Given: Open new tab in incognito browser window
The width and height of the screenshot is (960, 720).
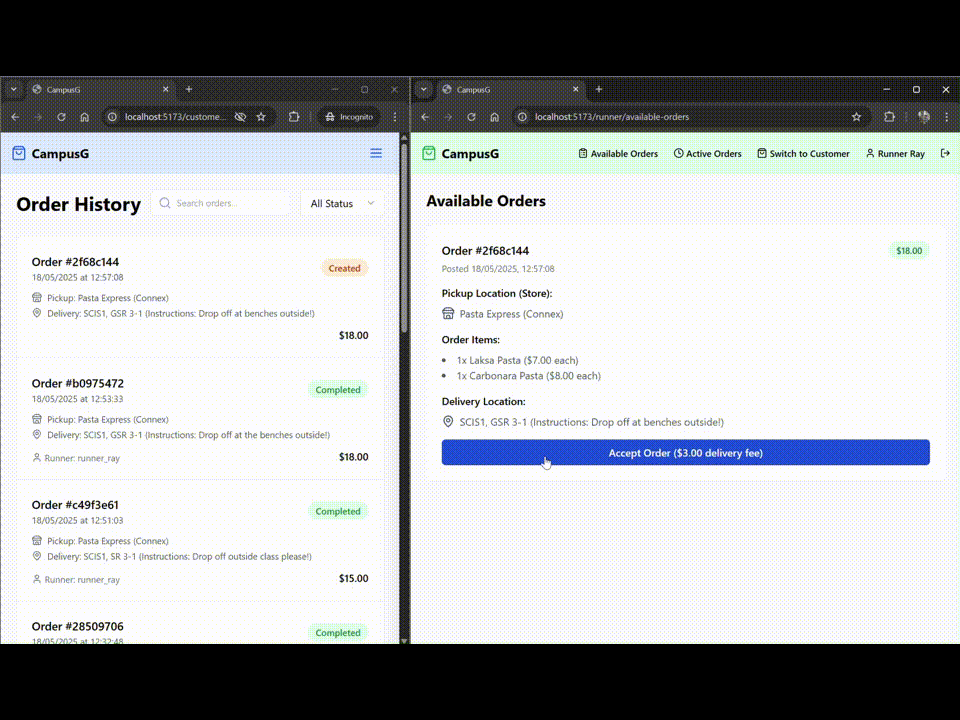Looking at the screenshot, I should pyautogui.click(x=189, y=89).
